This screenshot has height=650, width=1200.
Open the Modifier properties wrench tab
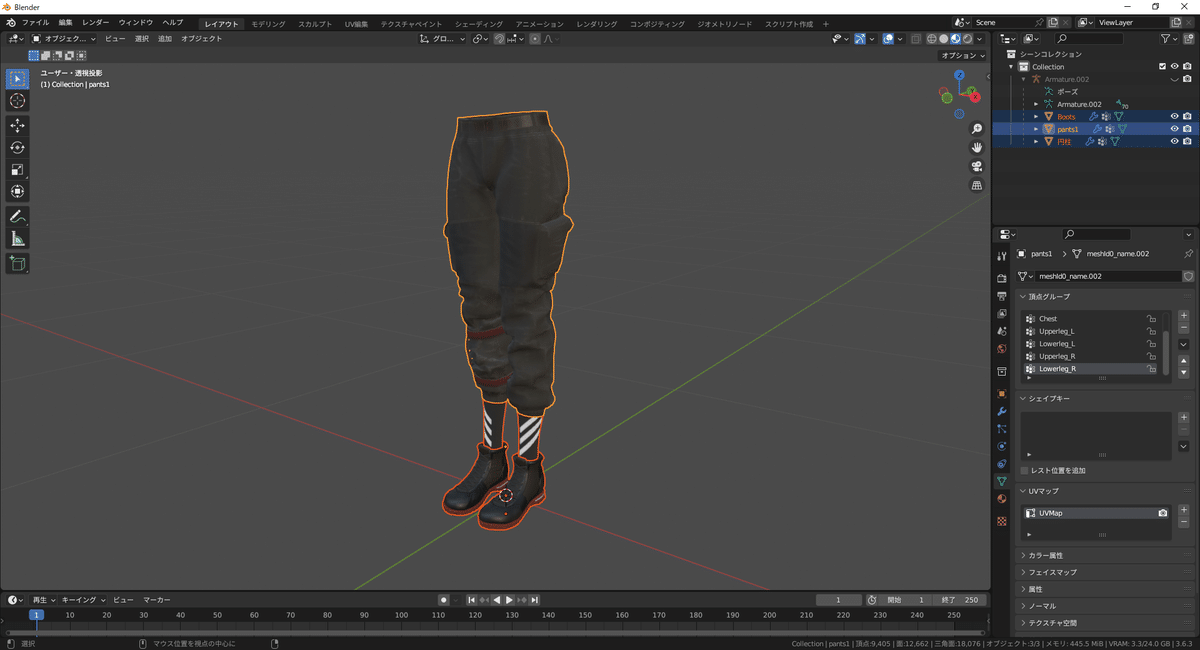[1002, 411]
